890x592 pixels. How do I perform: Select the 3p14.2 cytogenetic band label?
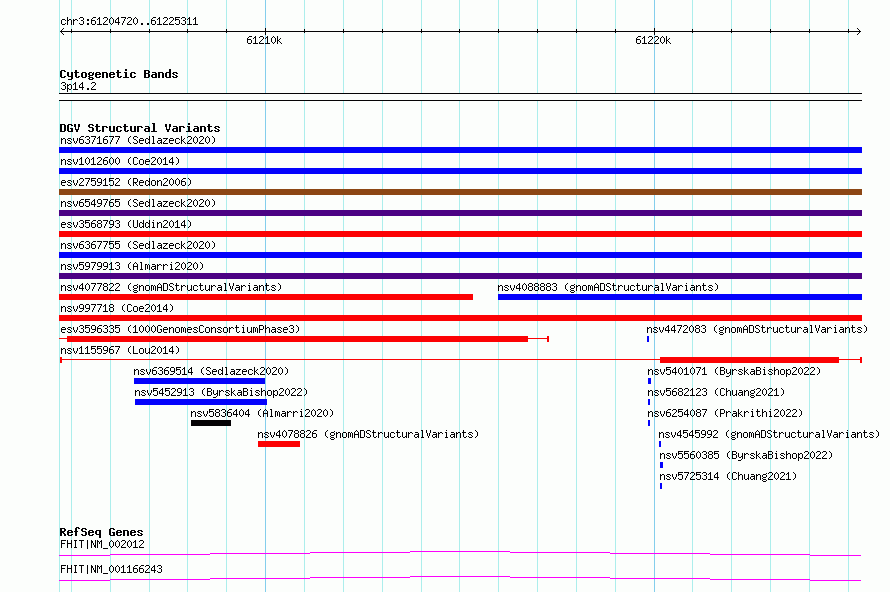pos(78,86)
